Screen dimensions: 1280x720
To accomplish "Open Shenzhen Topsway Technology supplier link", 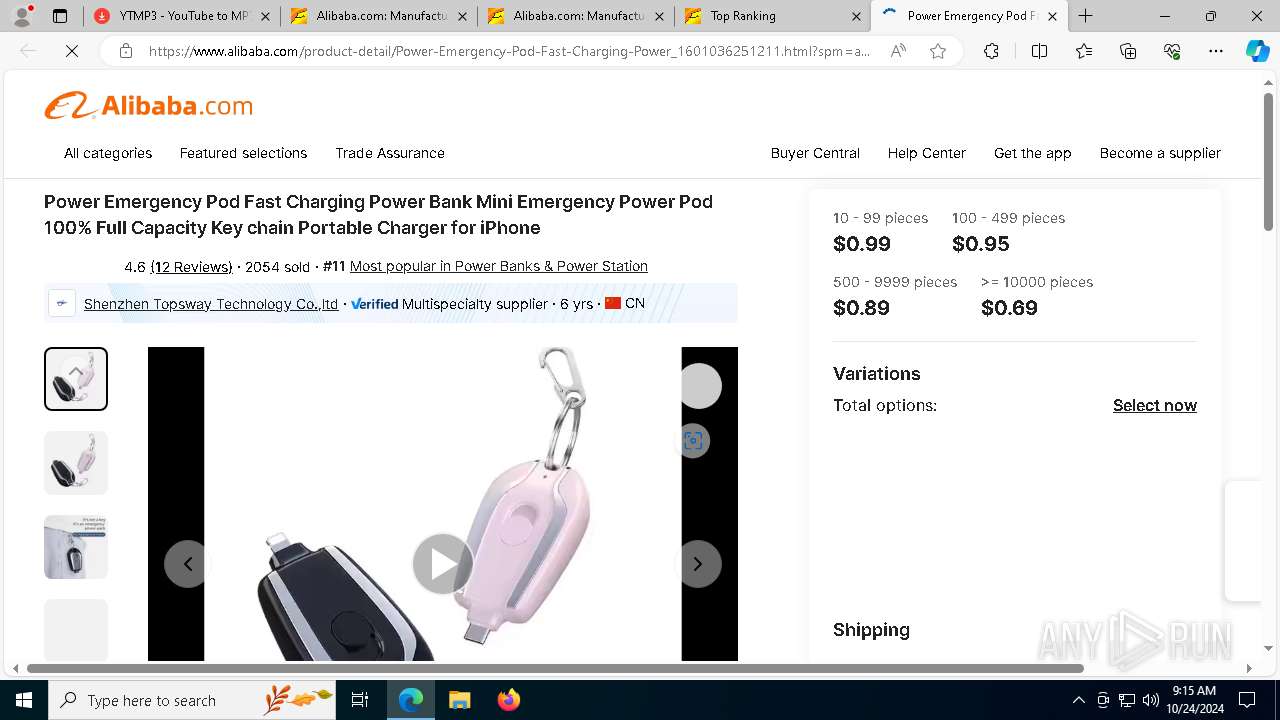I will coord(211,303).
